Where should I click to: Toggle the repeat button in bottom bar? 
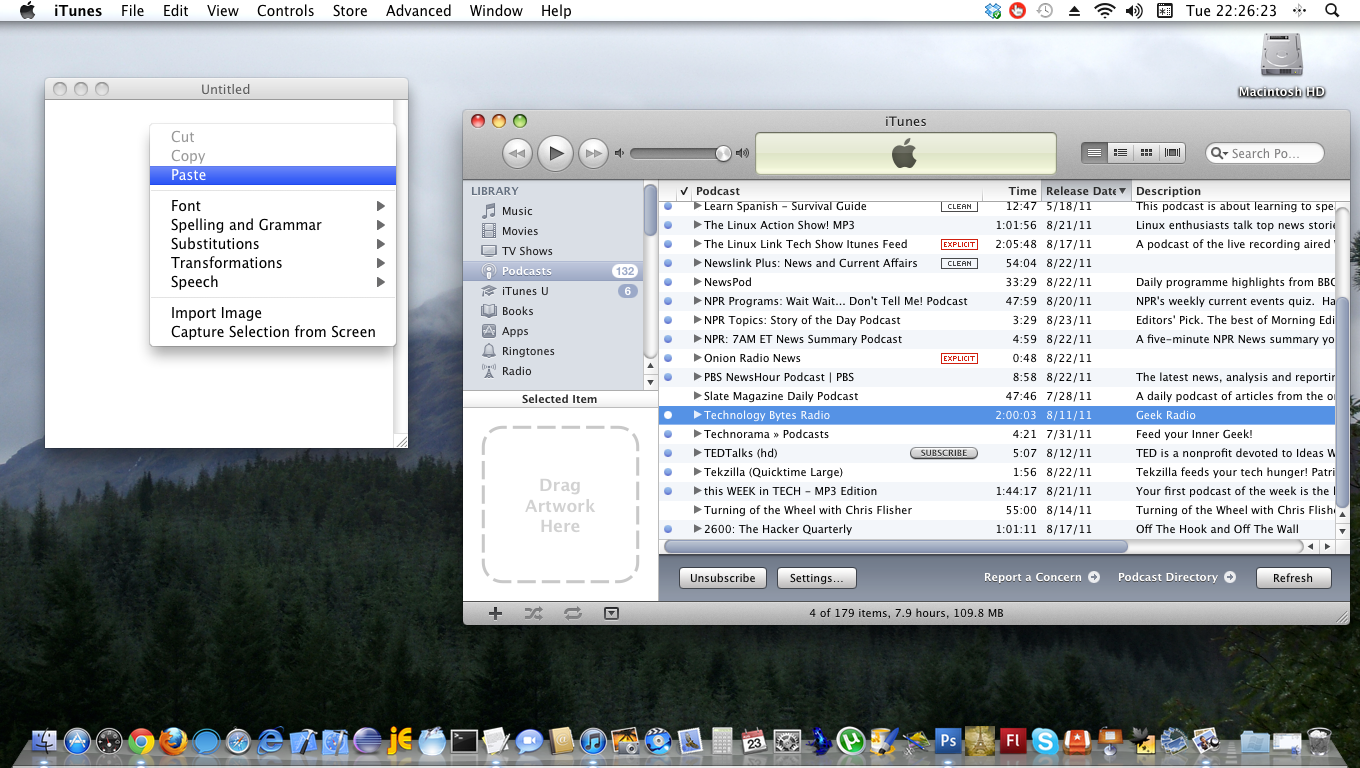click(x=572, y=613)
